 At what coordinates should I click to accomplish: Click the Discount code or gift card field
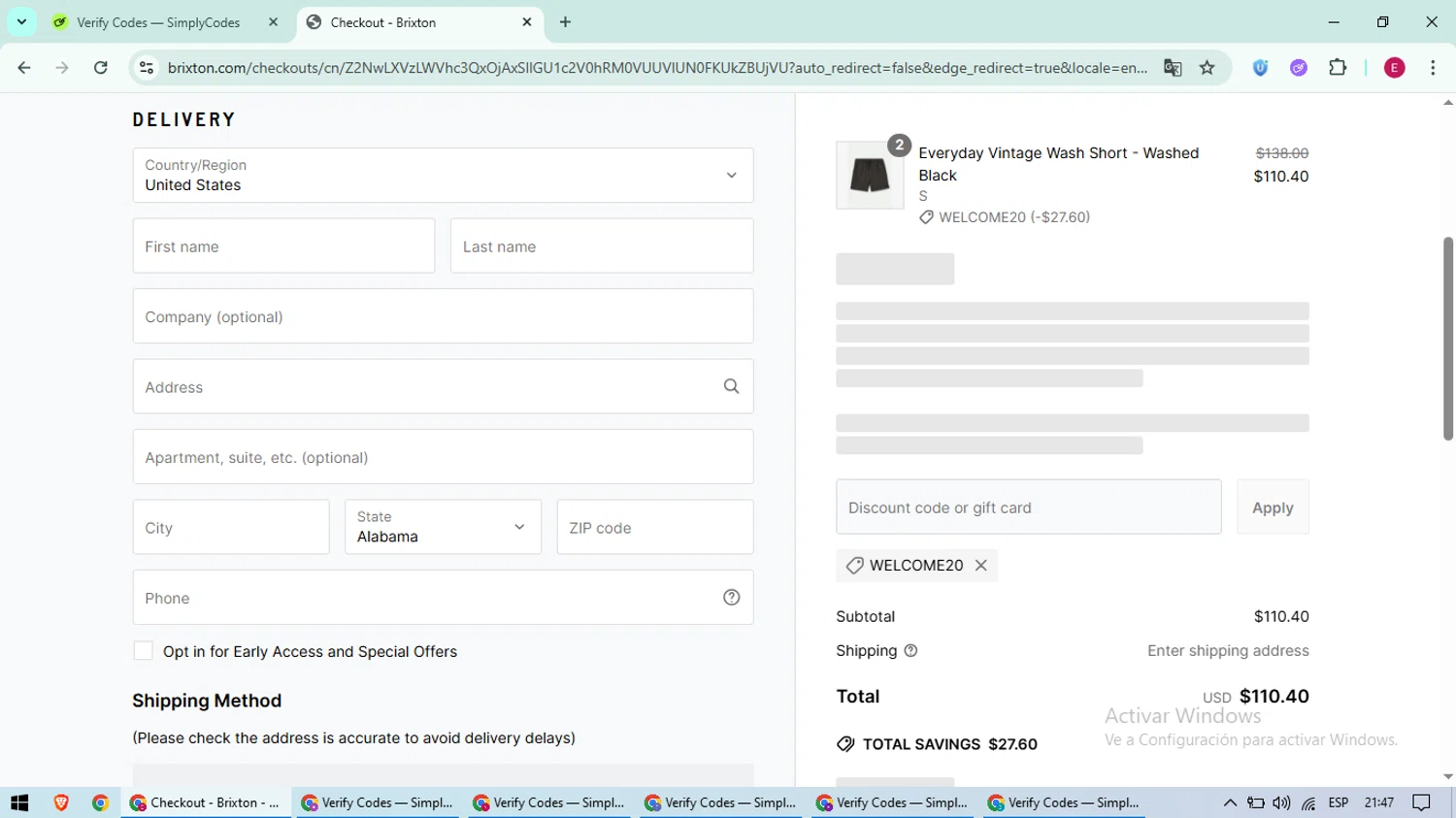click(1029, 507)
